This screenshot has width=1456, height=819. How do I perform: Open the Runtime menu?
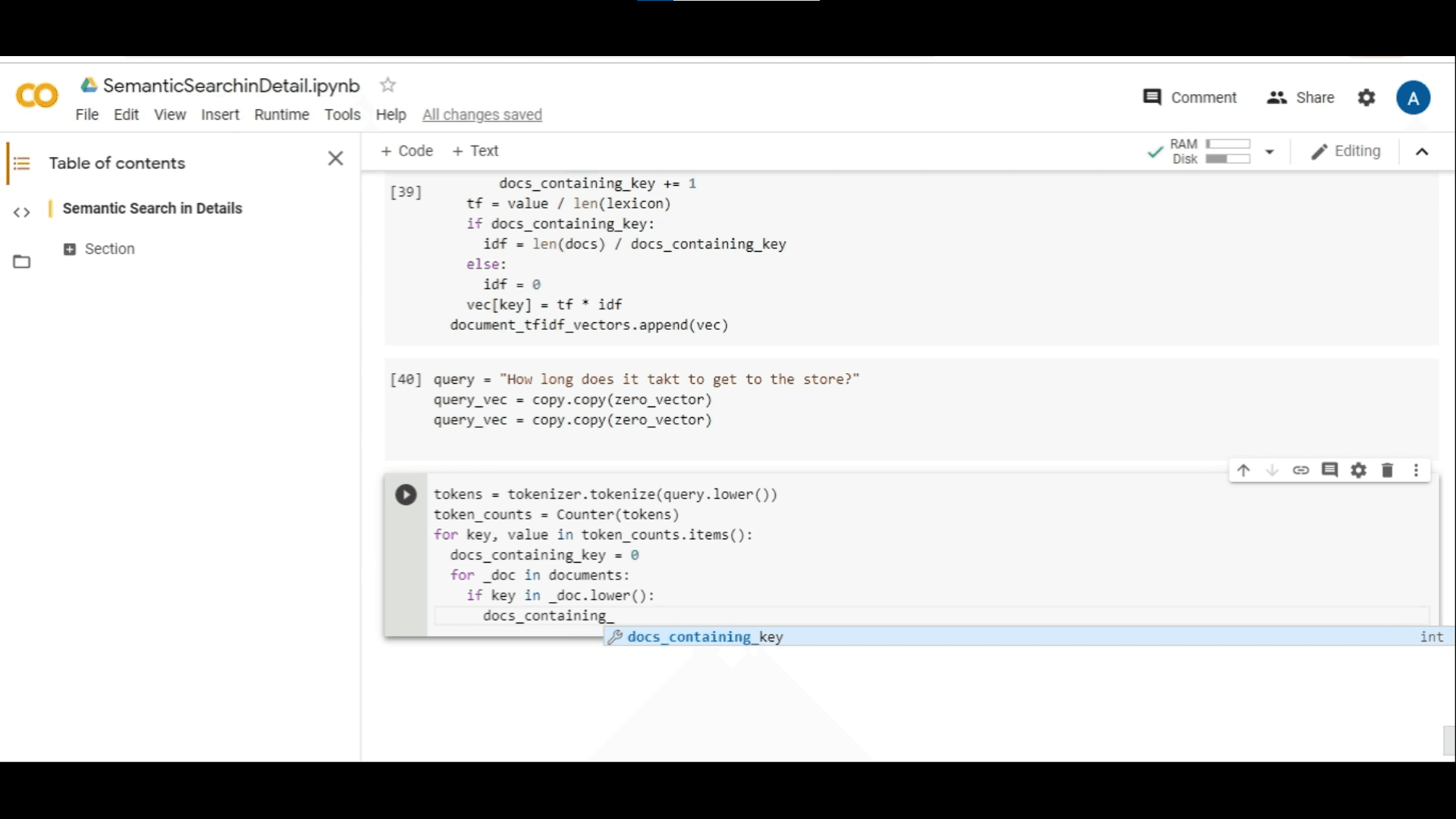[x=281, y=115]
